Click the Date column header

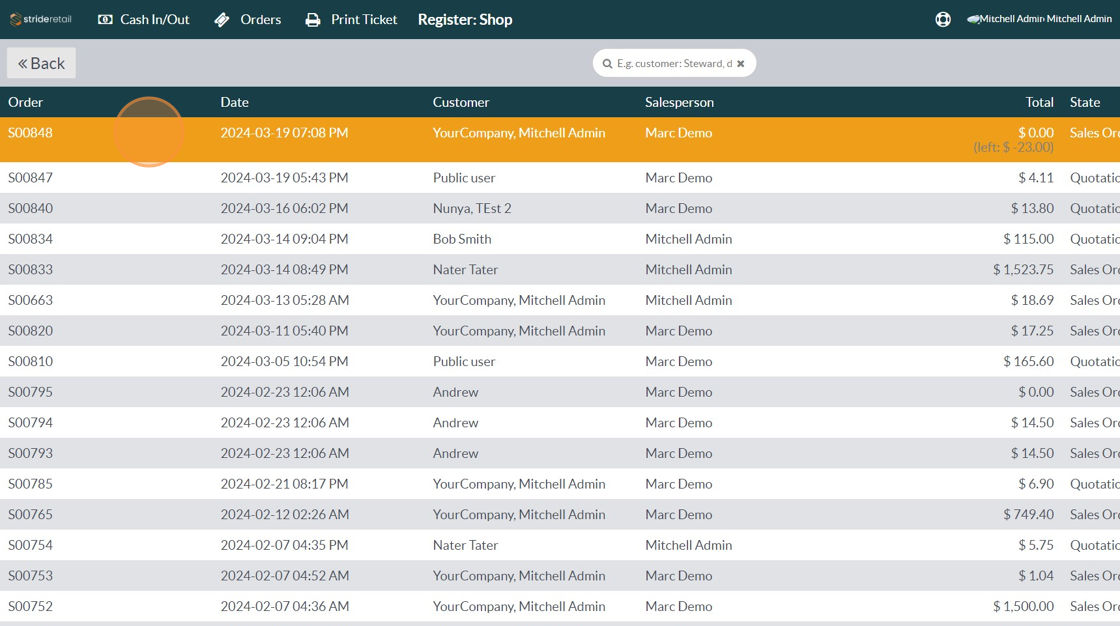(x=234, y=102)
